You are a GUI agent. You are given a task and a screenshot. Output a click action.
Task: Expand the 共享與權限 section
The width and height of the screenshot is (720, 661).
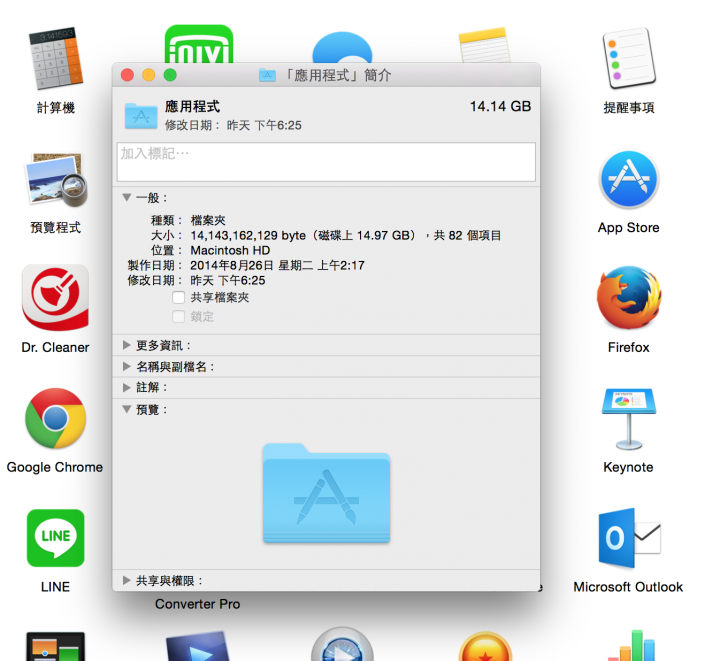point(127,580)
